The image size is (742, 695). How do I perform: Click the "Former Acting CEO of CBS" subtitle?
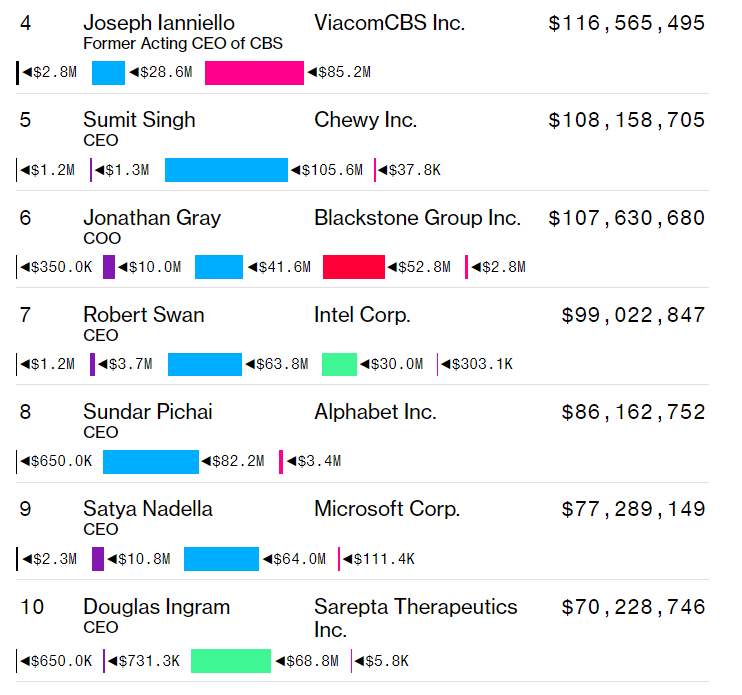click(182, 43)
